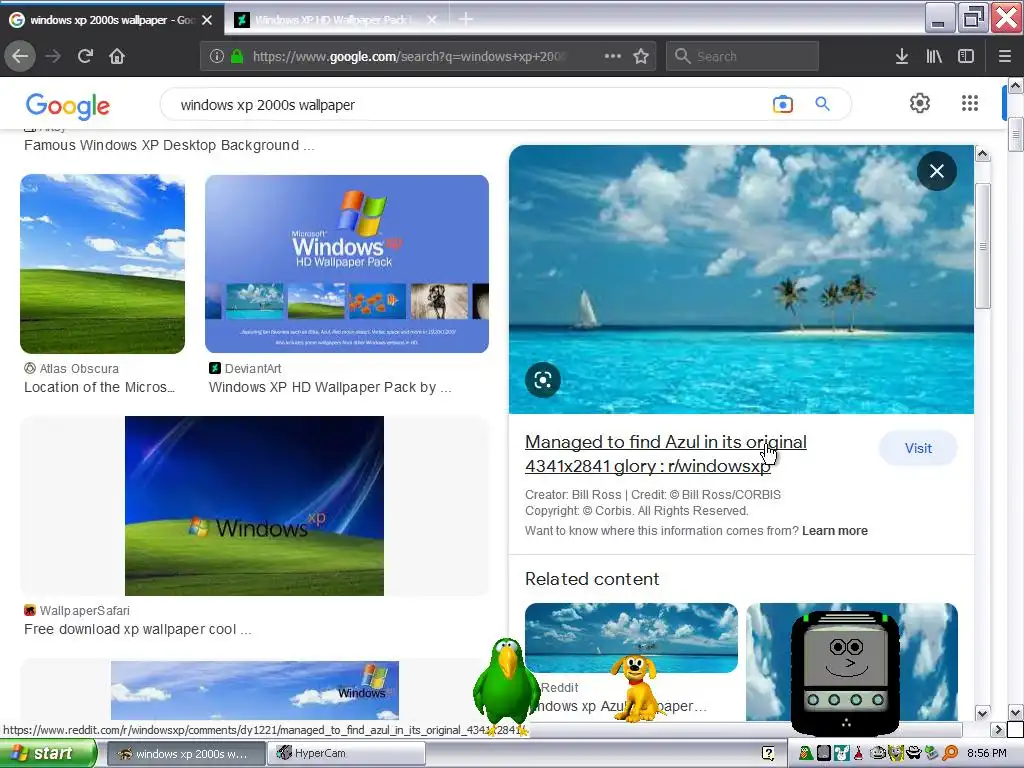This screenshot has height=768, width=1024.
Task: Click the DeviantArt source label
Action: point(245,368)
